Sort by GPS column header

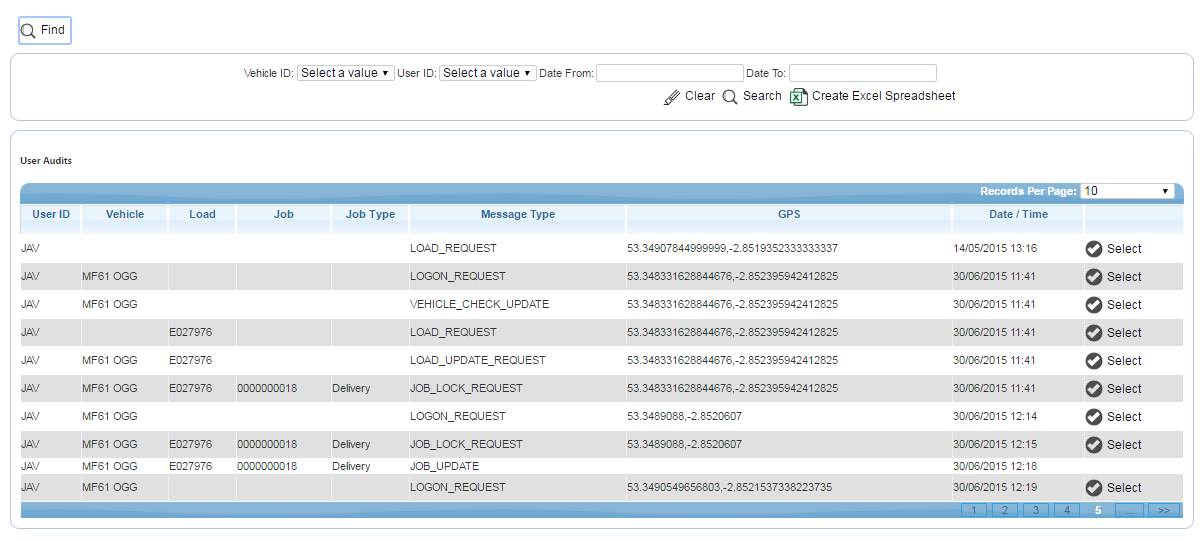789,214
